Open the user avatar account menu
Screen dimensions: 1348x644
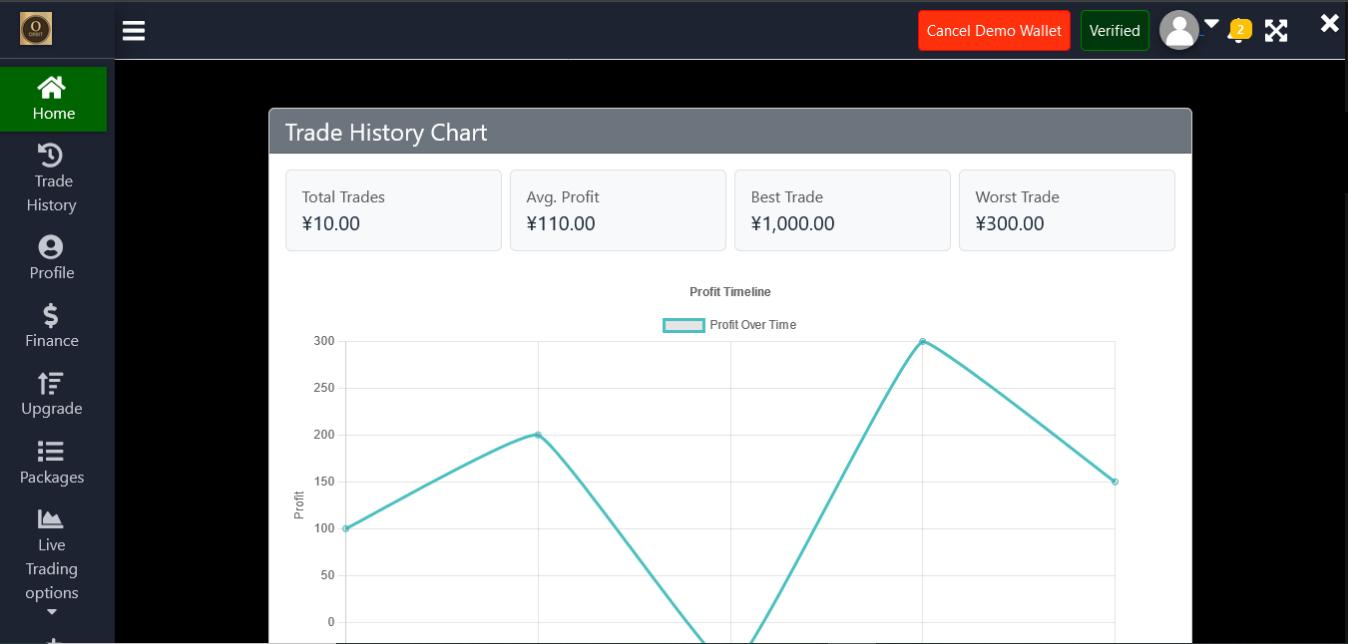click(1179, 30)
